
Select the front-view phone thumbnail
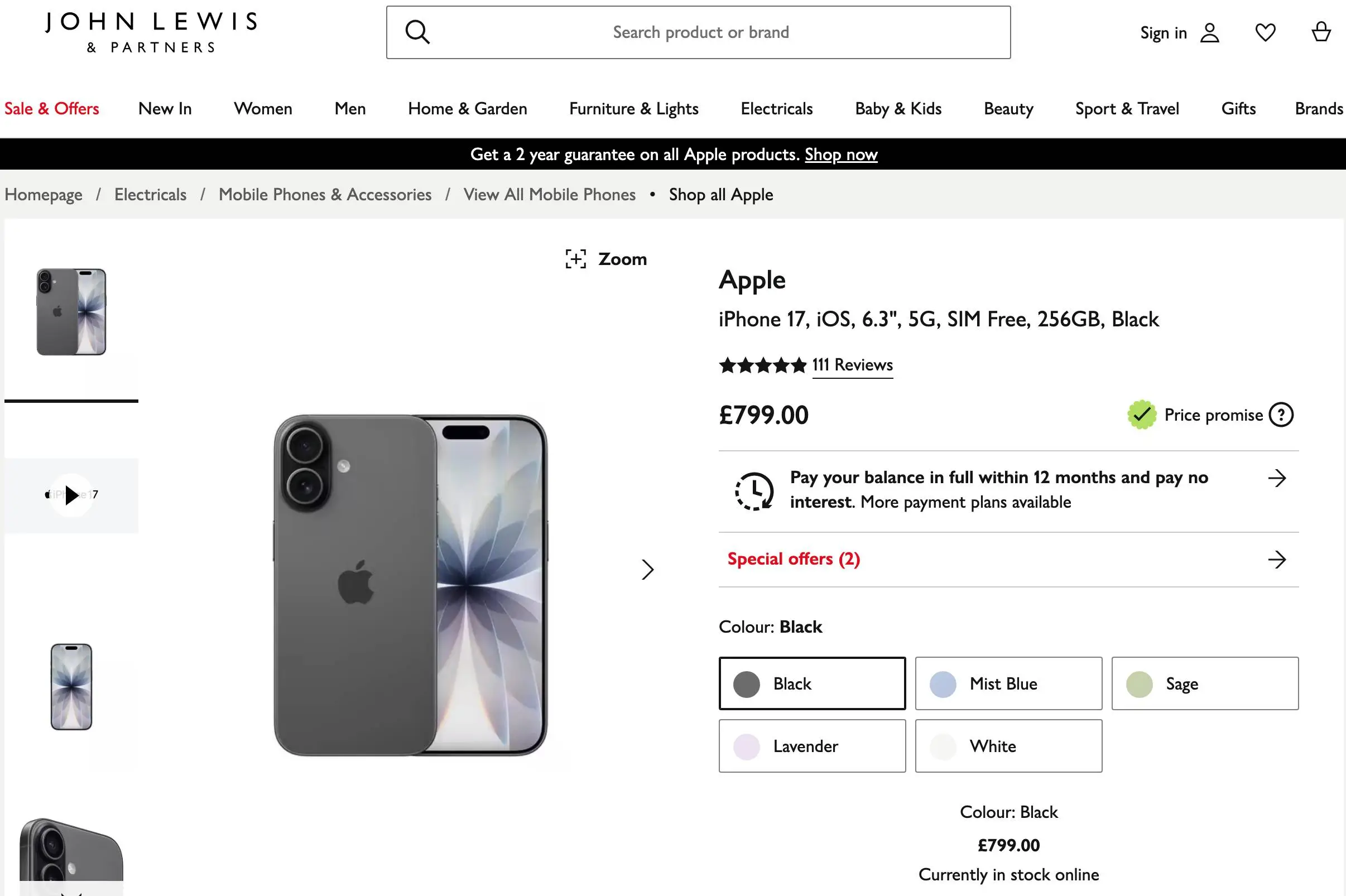(x=71, y=686)
